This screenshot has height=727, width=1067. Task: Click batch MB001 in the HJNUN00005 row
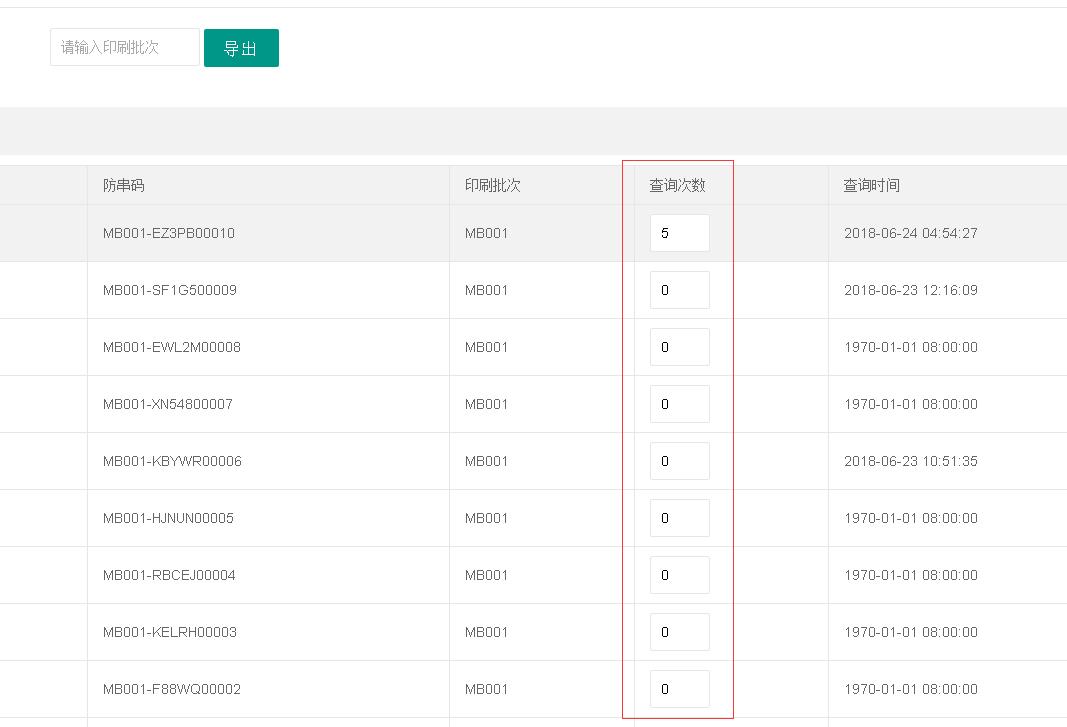point(486,518)
